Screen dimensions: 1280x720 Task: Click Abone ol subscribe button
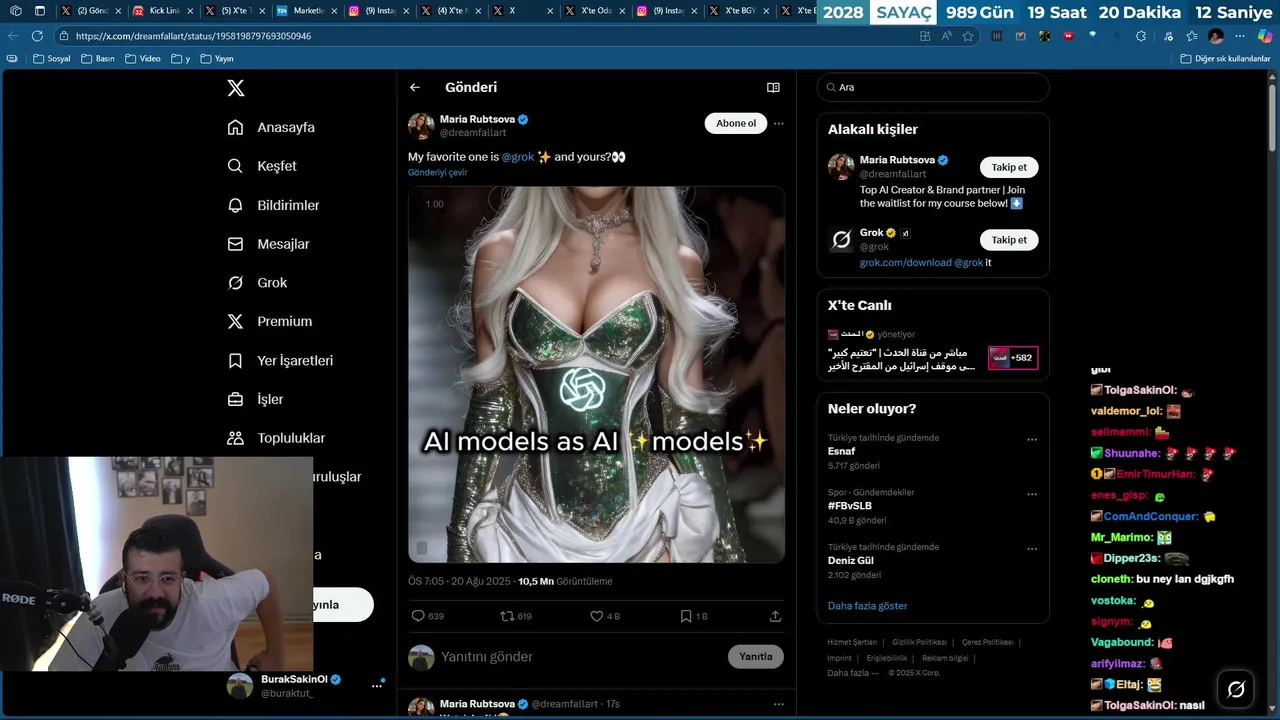tap(736, 123)
